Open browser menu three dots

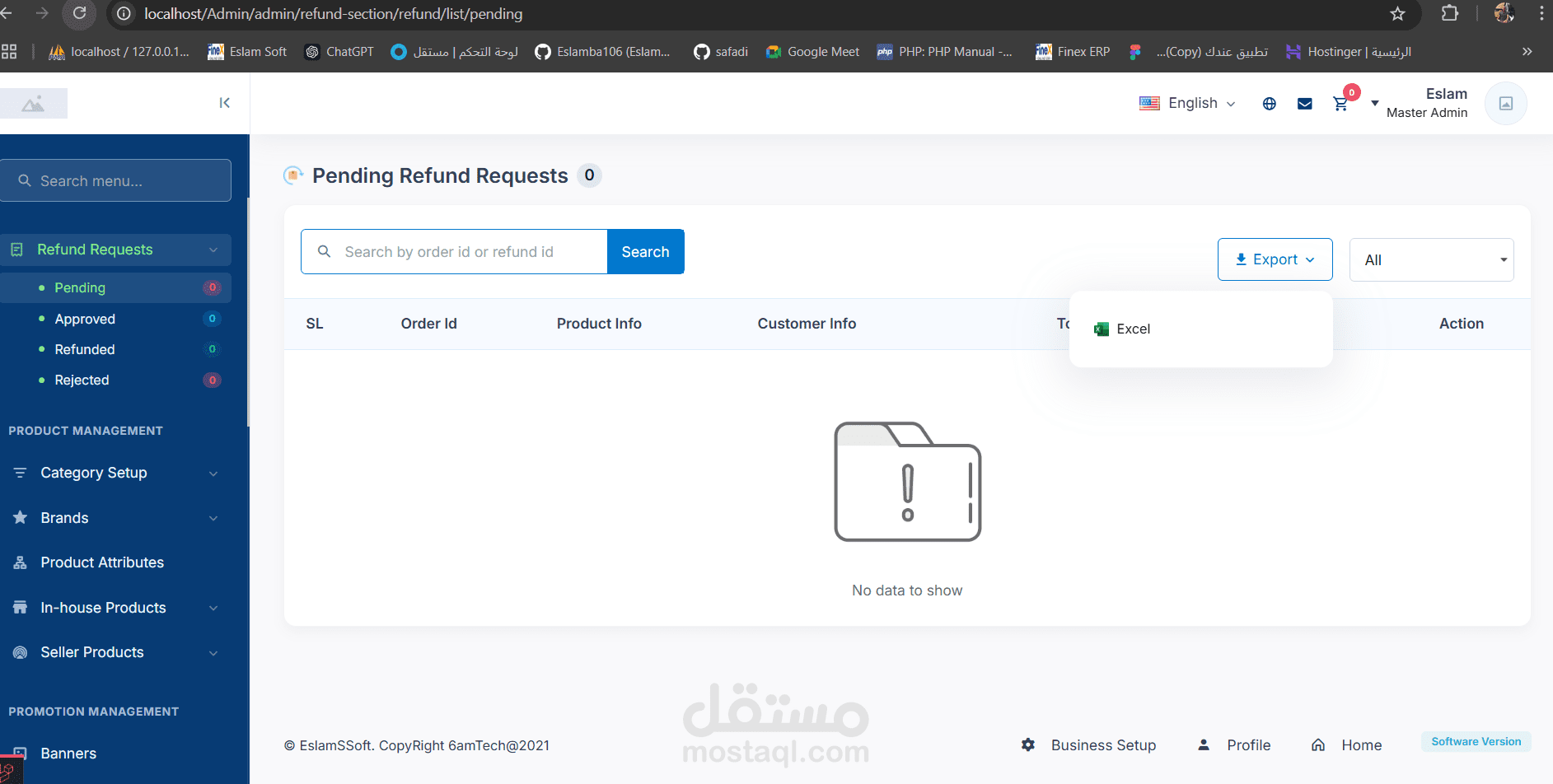coord(1541,13)
